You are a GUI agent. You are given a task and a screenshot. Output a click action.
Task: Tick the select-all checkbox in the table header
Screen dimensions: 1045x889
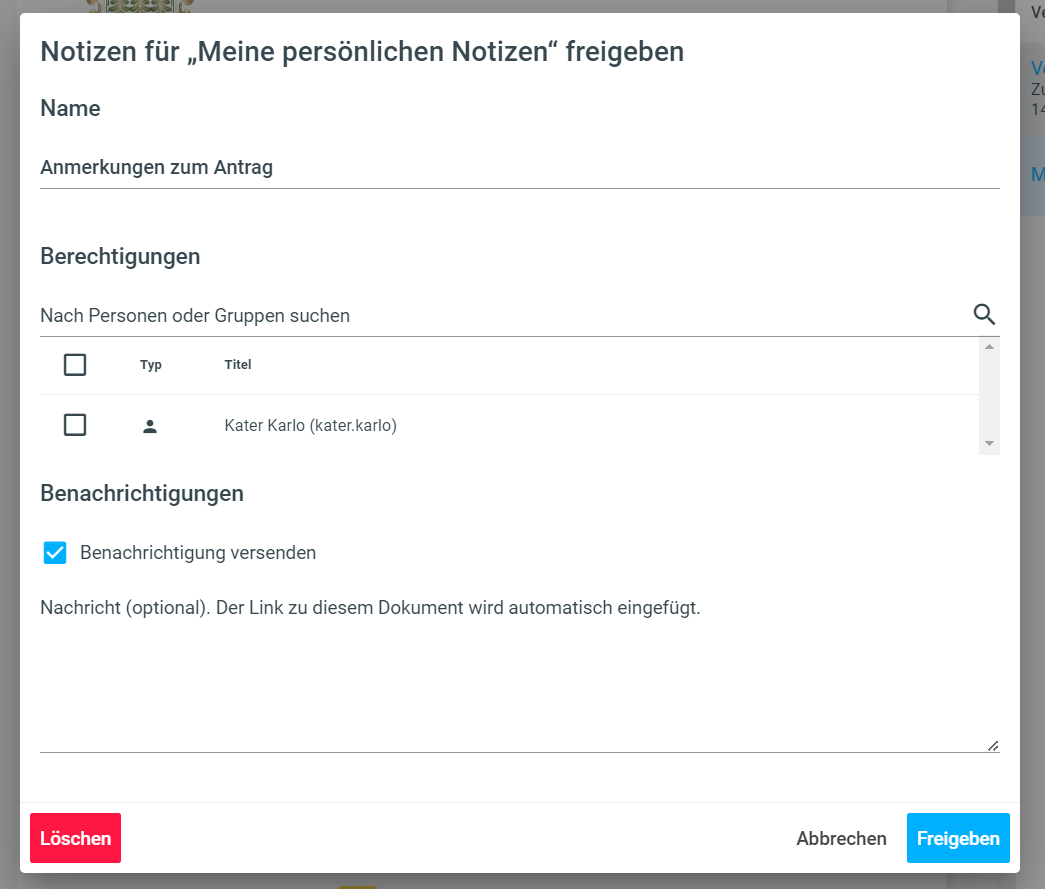pos(75,365)
